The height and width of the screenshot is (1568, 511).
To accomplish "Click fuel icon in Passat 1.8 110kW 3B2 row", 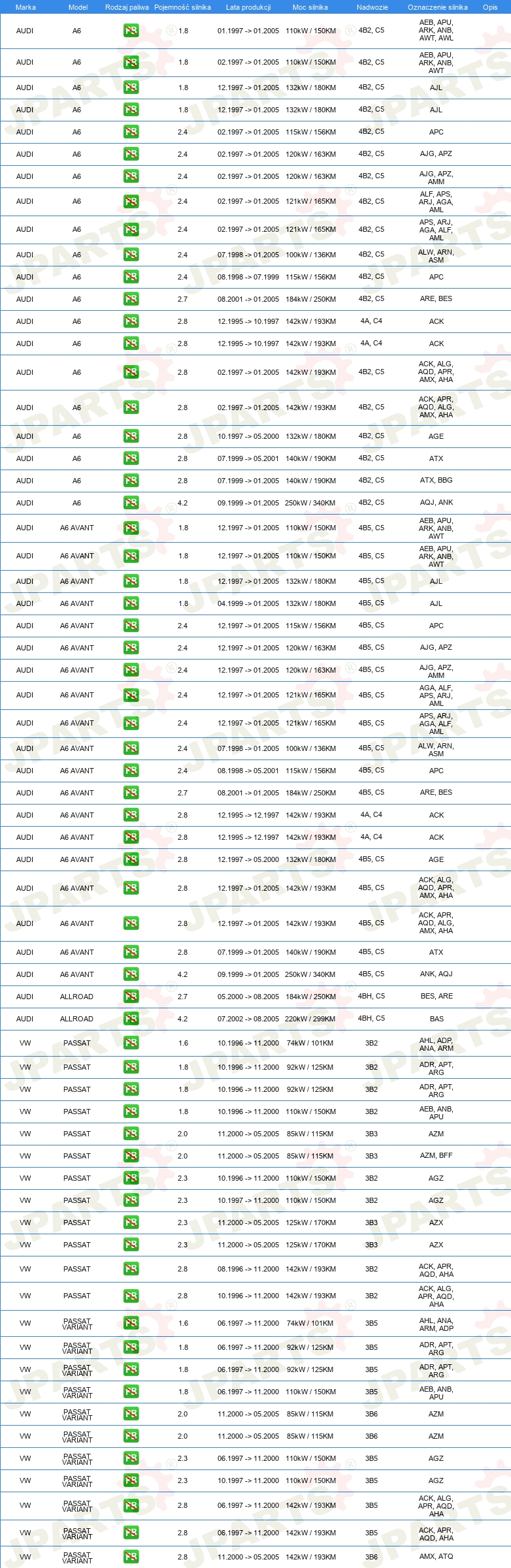I will click(x=131, y=1112).
